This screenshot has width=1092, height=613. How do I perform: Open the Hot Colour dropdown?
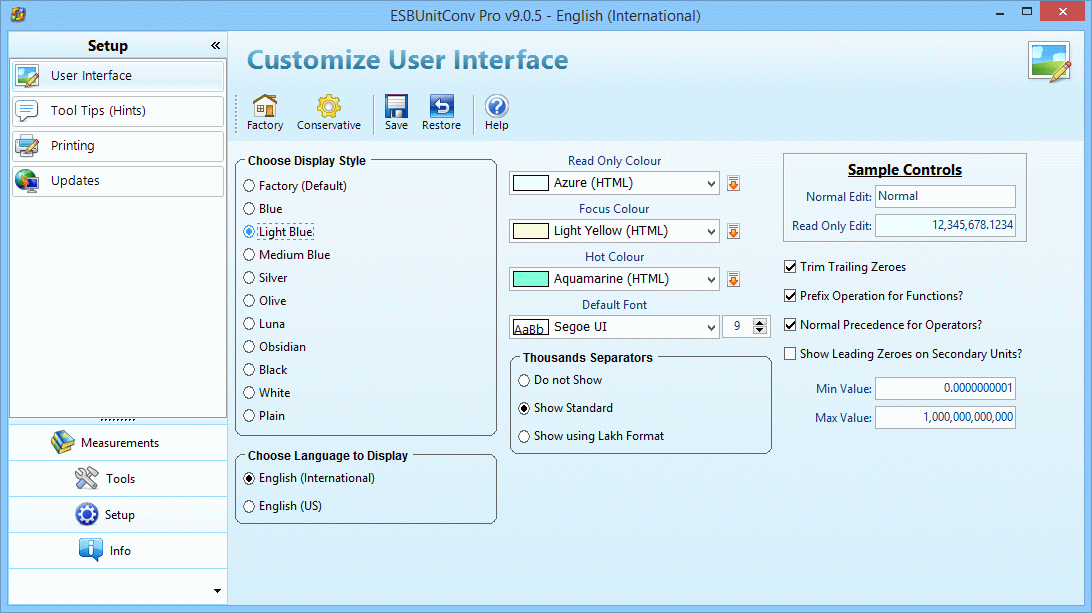pyautogui.click(x=710, y=280)
